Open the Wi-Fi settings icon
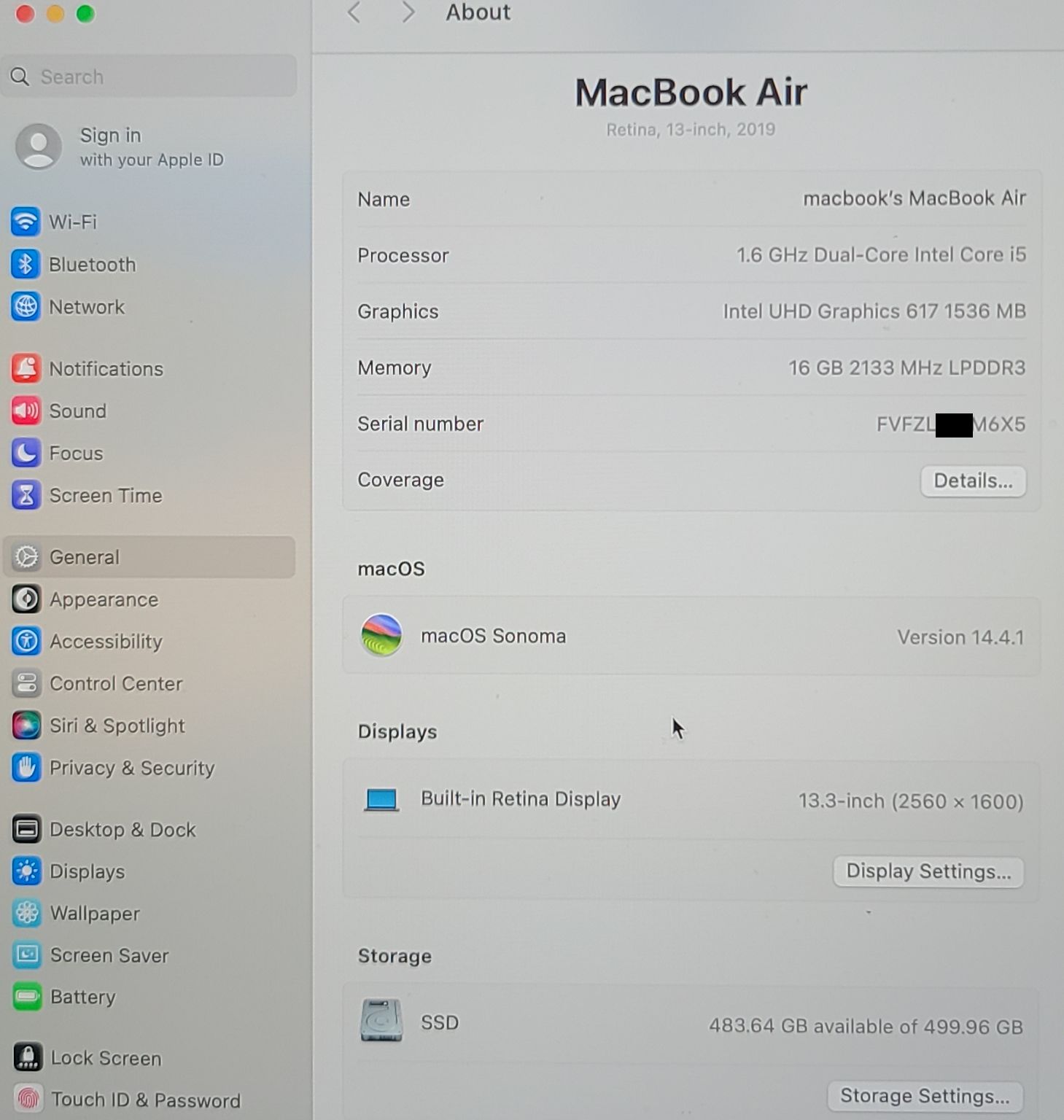The height and width of the screenshot is (1120, 1064). 26,222
